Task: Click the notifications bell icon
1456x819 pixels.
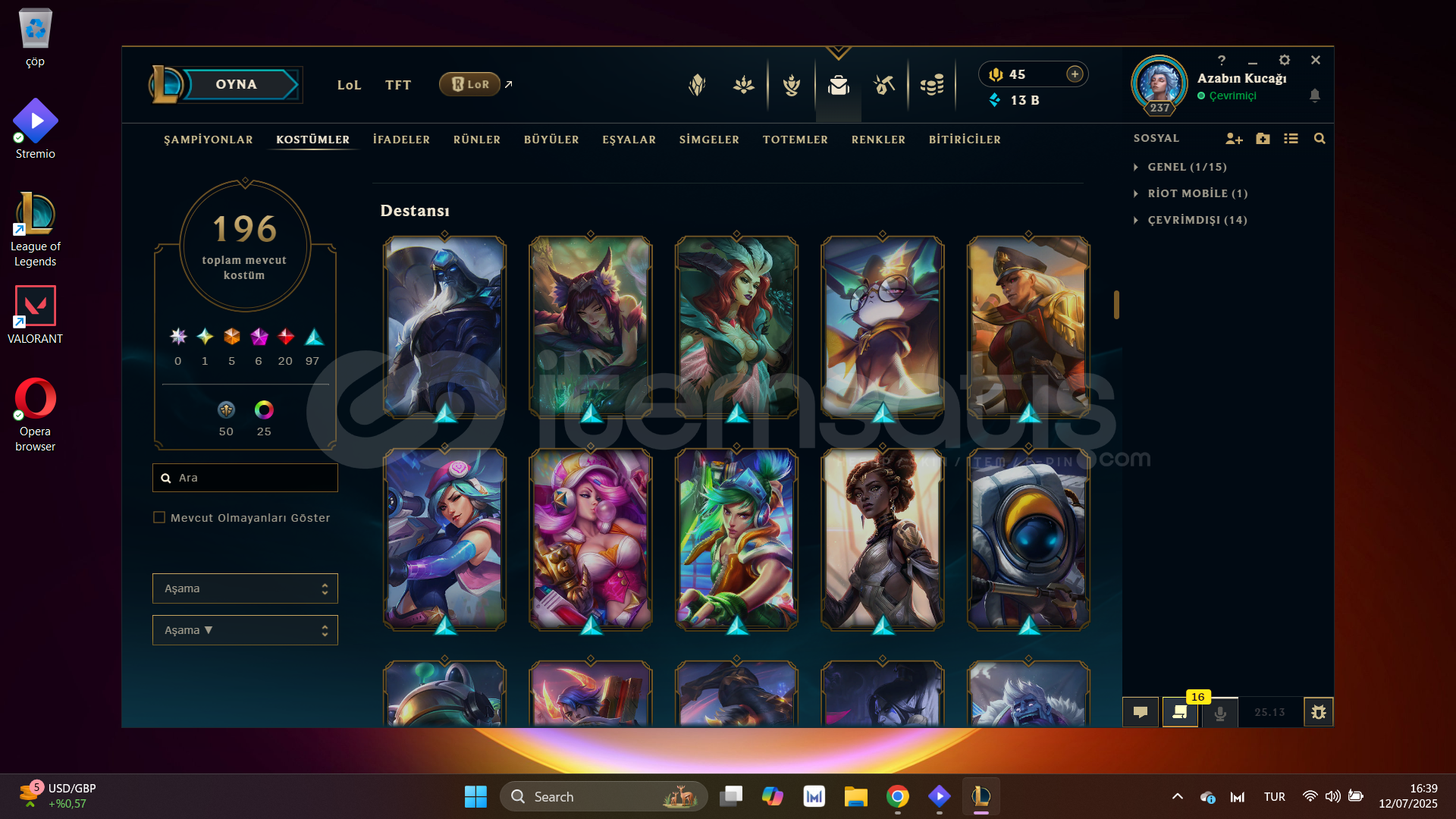Action: [1315, 96]
